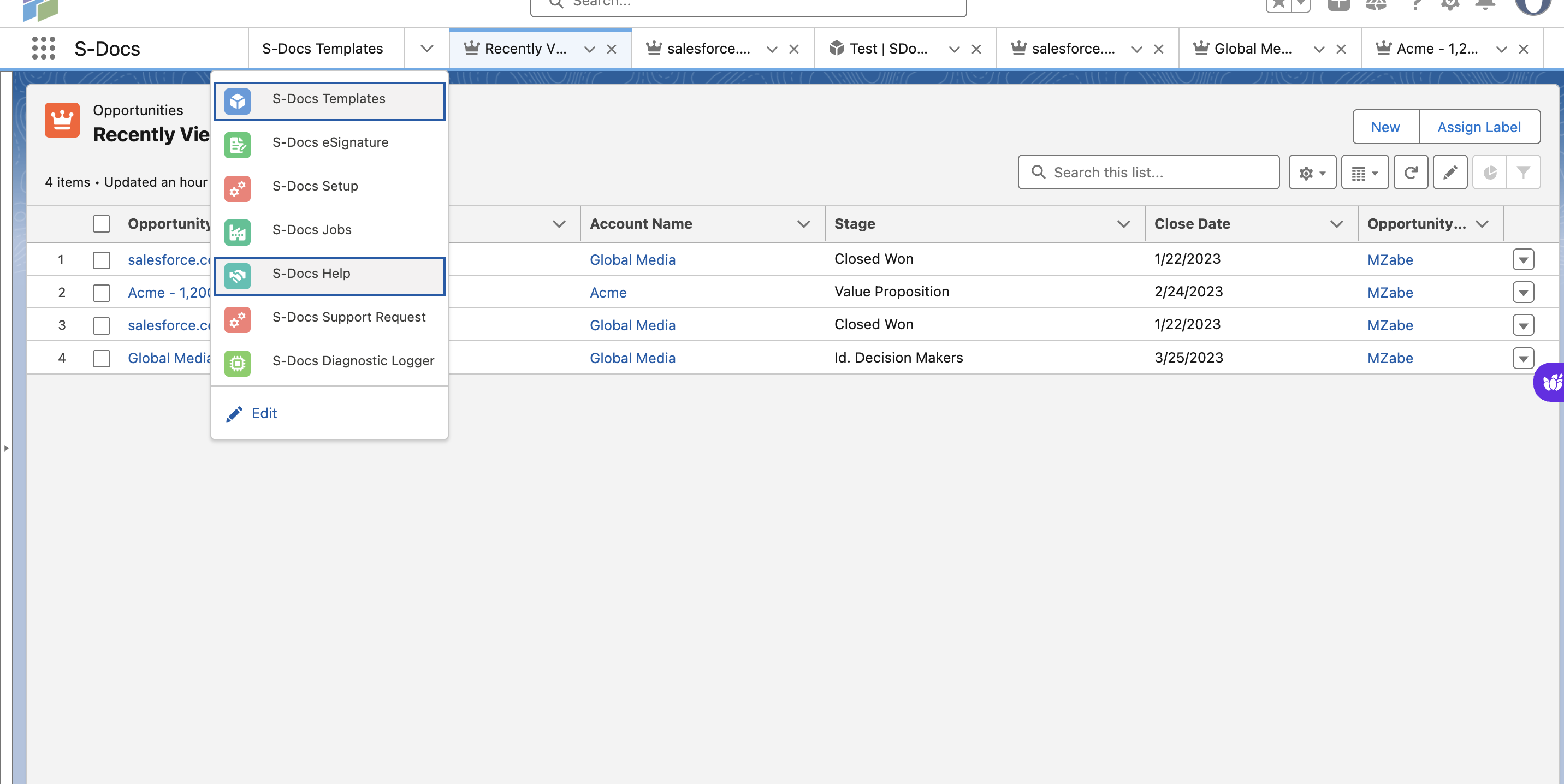1564x784 pixels.
Task: Click the Assign Label button
Action: [x=1478, y=127]
